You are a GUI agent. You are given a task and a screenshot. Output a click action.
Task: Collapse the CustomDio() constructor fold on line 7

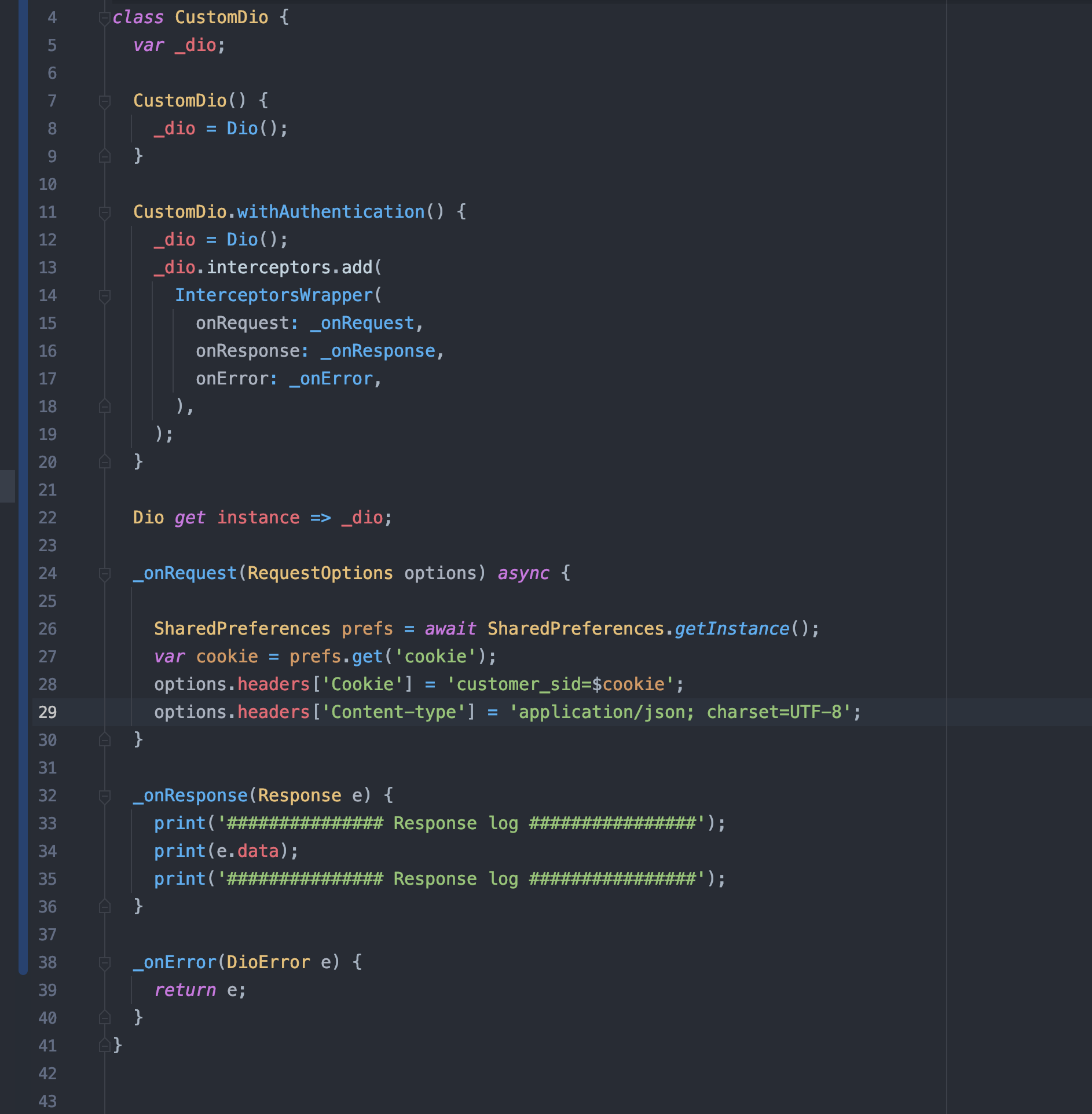(105, 102)
